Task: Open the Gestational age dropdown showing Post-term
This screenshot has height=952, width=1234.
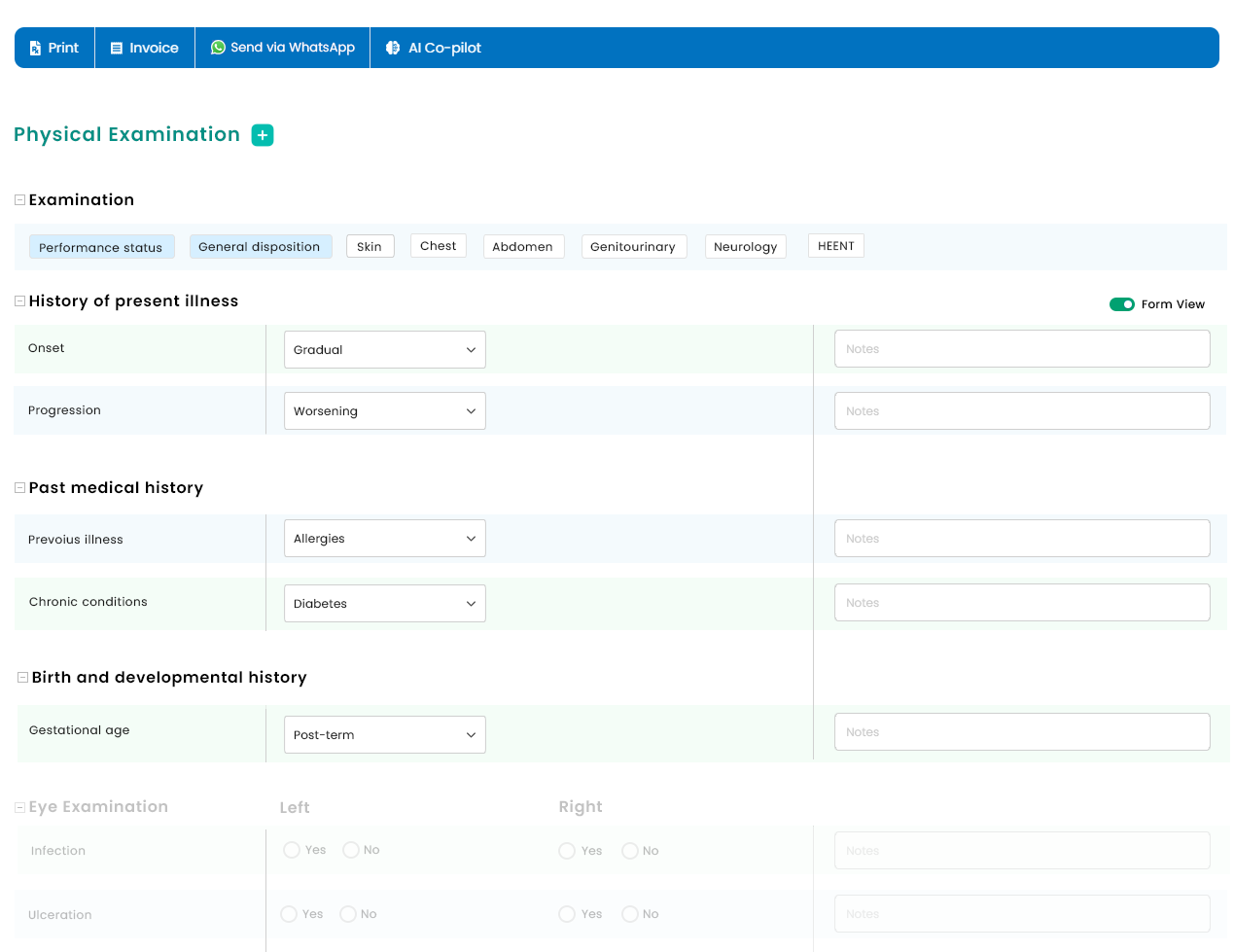Action: (x=385, y=735)
